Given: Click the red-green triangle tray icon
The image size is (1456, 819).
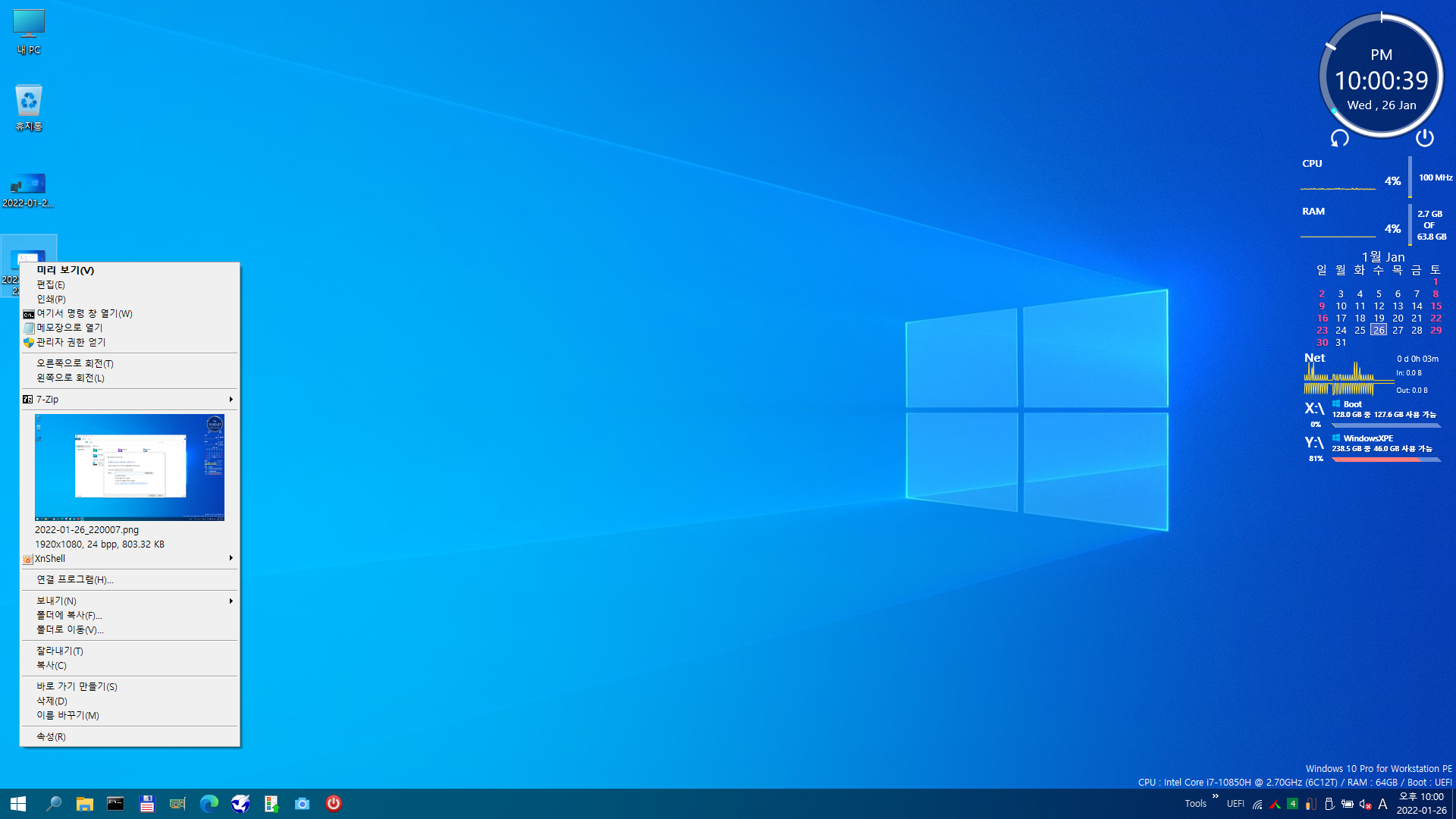Looking at the screenshot, I should tap(1275, 805).
